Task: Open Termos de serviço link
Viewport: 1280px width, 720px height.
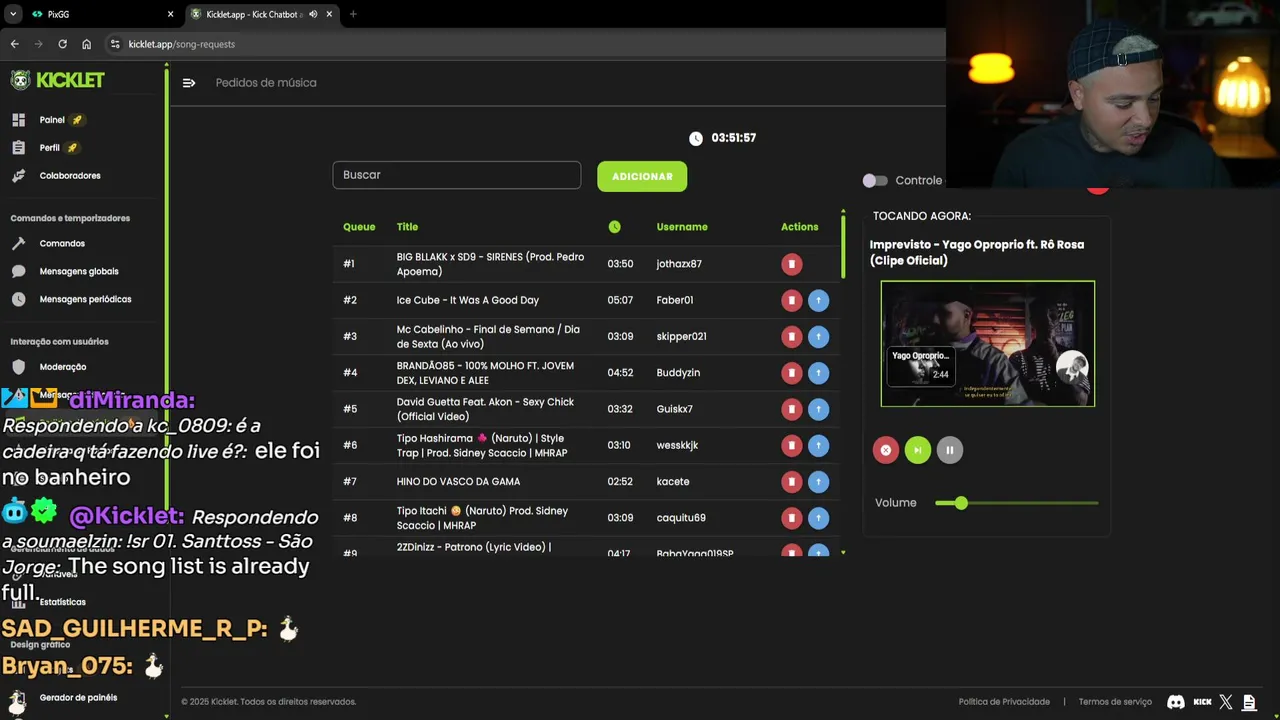Action: click(x=1115, y=702)
